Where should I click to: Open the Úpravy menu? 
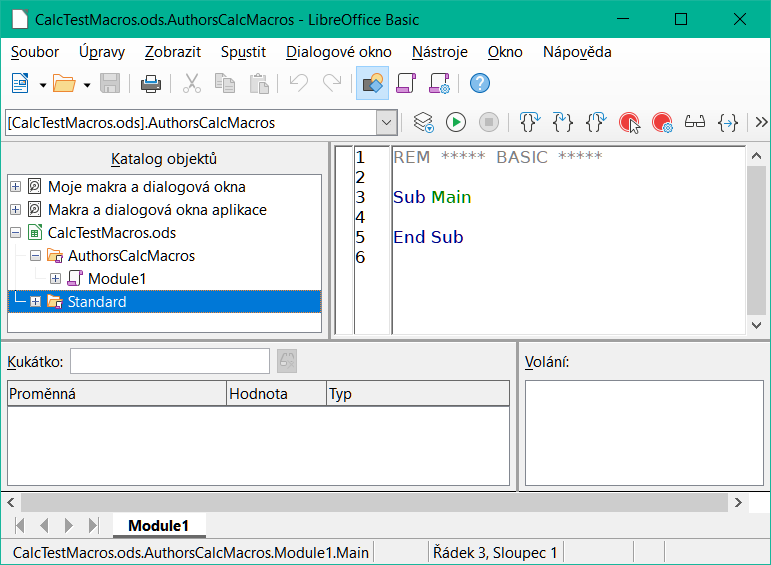tap(102, 52)
